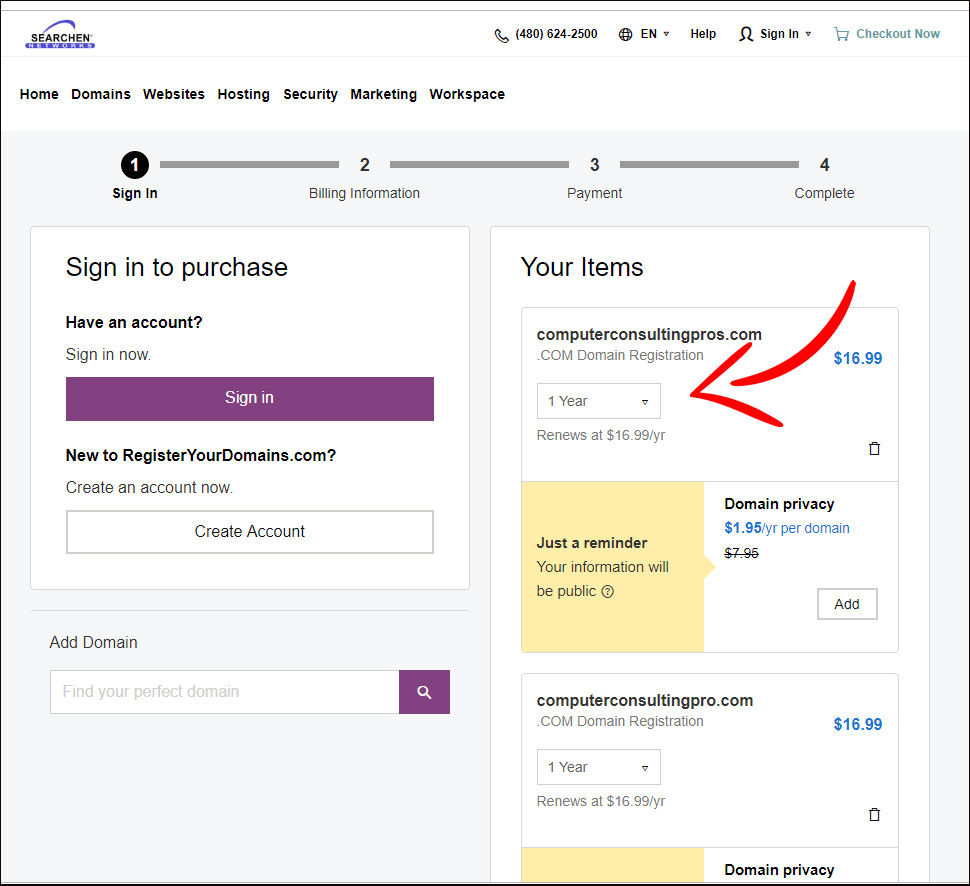The width and height of the screenshot is (970, 886).
Task: Add Domain privacy with the Add button
Action: click(847, 604)
